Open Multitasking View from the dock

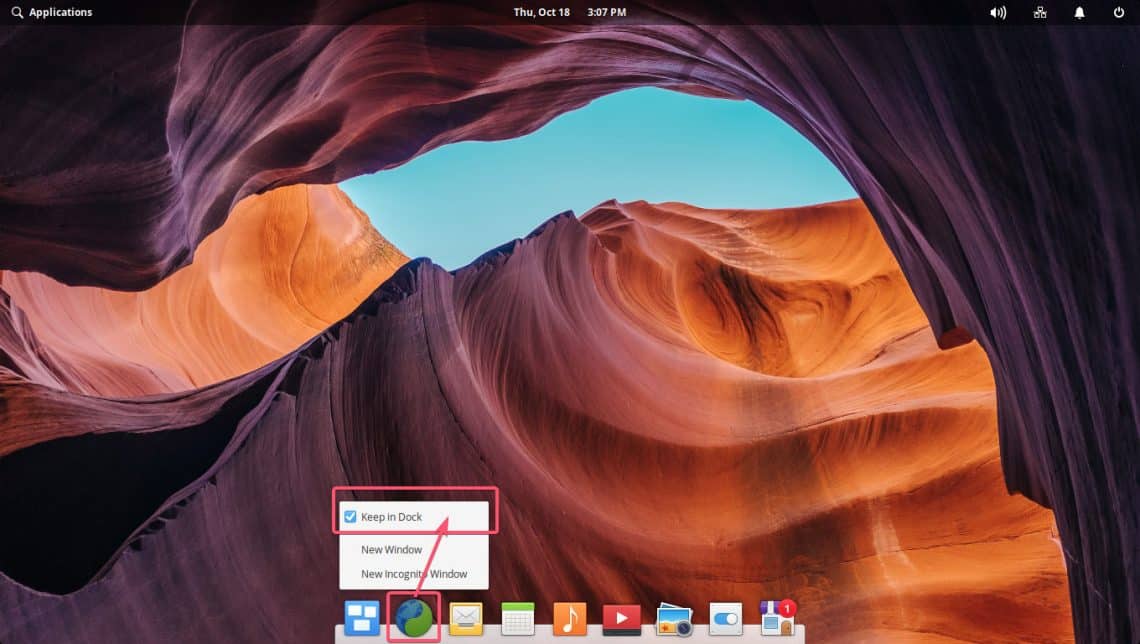tap(362, 619)
